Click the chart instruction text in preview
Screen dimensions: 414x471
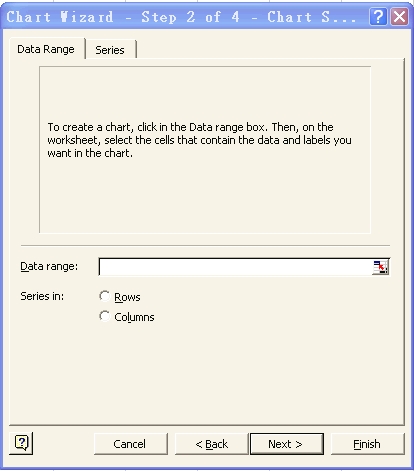199,140
